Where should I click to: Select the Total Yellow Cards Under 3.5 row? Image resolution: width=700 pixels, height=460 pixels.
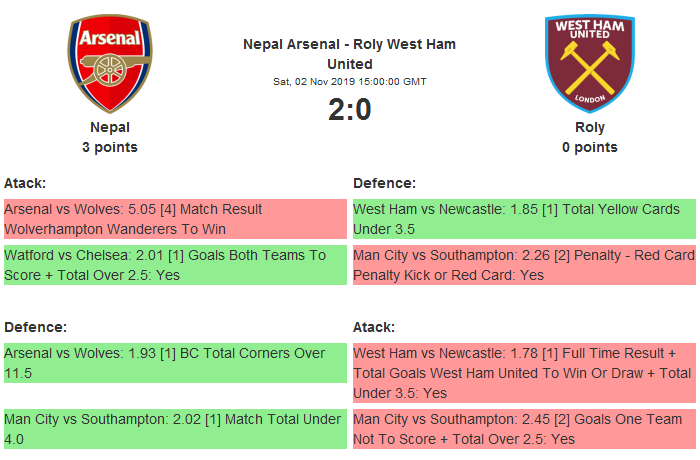coord(523,220)
